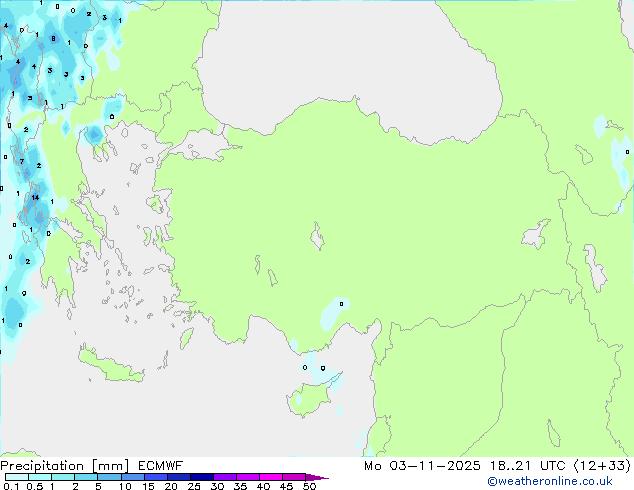Click the "(12+33)" run offset text
This screenshot has height=490, width=634.
point(602,466)
